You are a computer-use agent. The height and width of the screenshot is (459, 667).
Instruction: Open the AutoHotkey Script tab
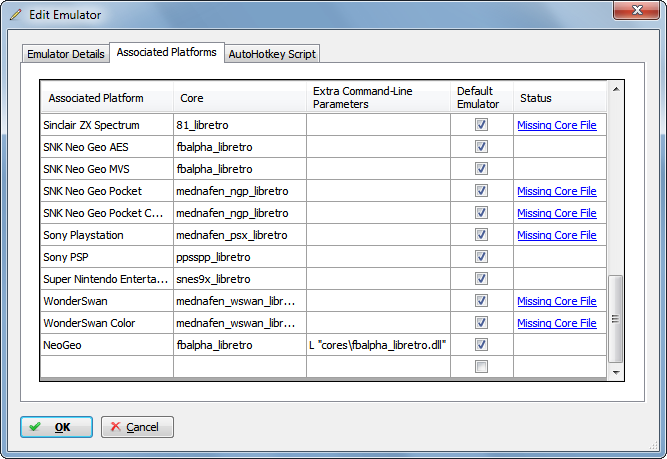pos(272,54)
